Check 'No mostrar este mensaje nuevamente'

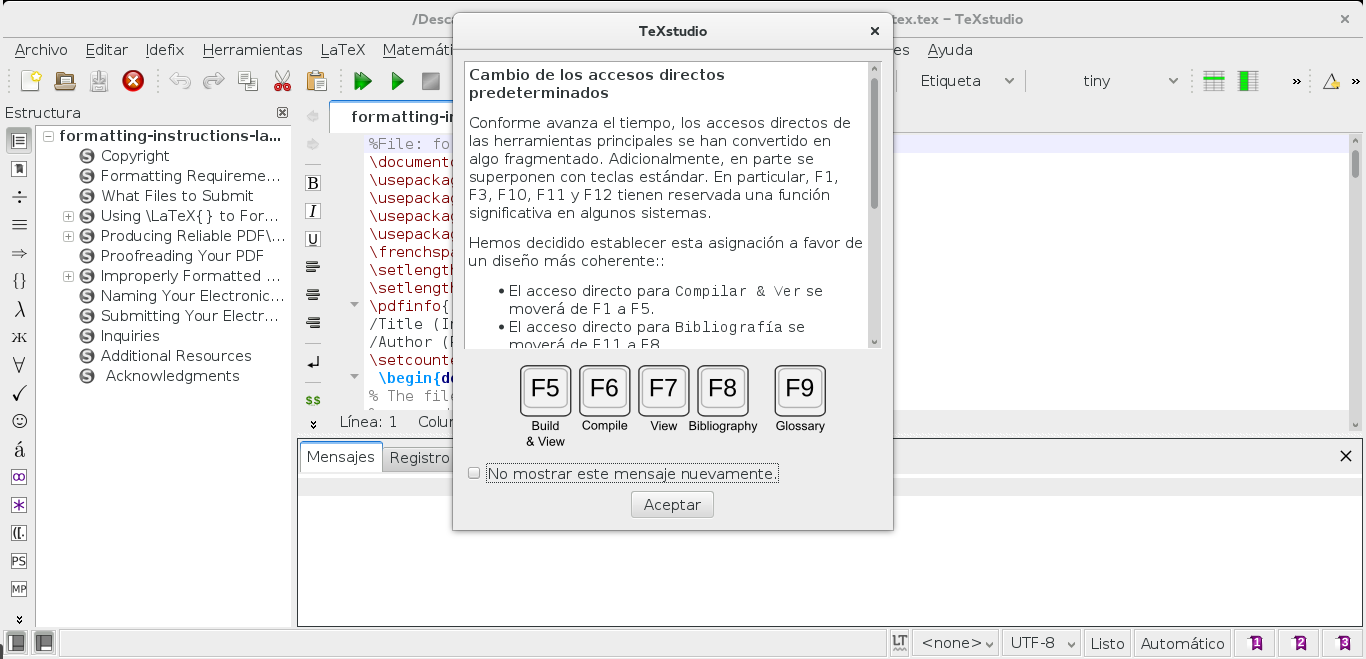tap(474, 473)
